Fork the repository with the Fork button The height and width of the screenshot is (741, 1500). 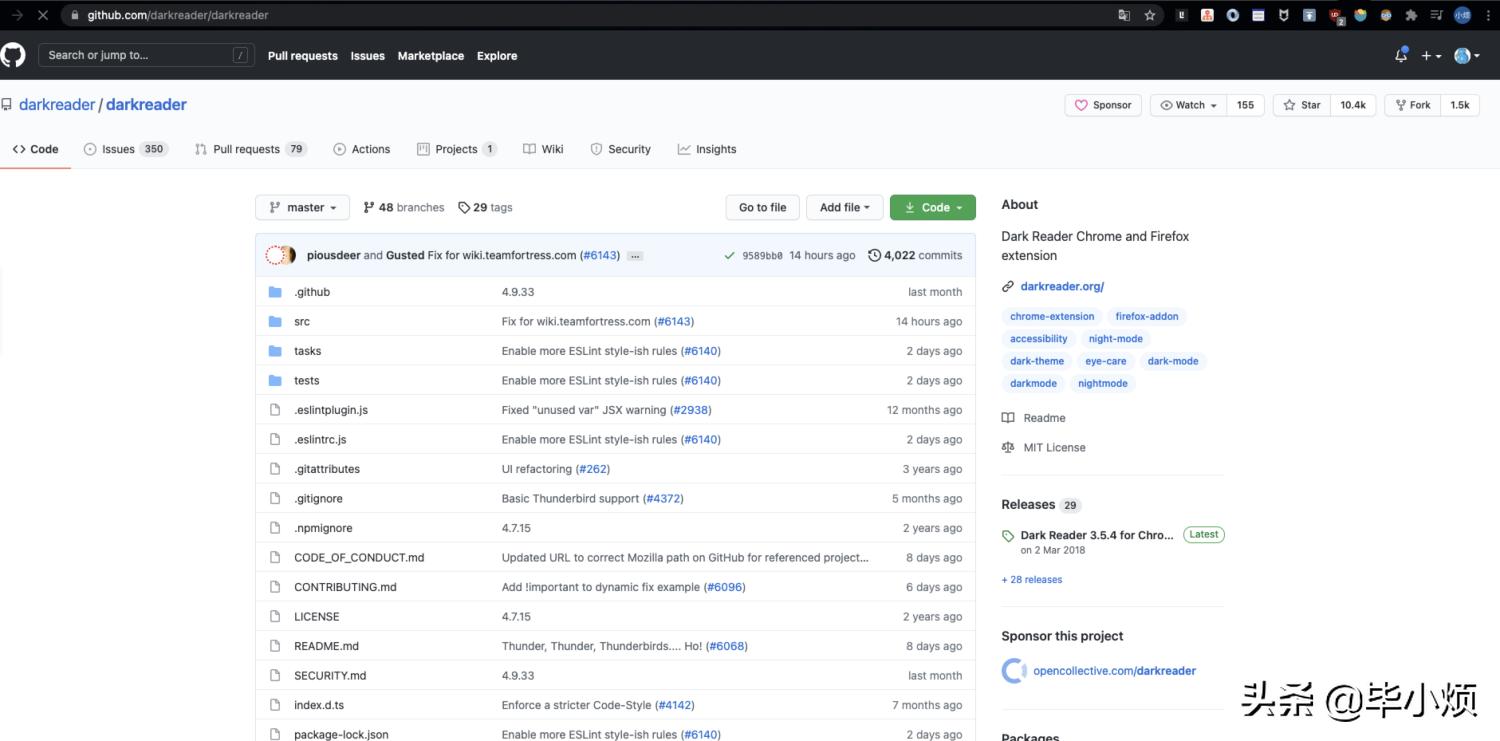coord(1411,105)
